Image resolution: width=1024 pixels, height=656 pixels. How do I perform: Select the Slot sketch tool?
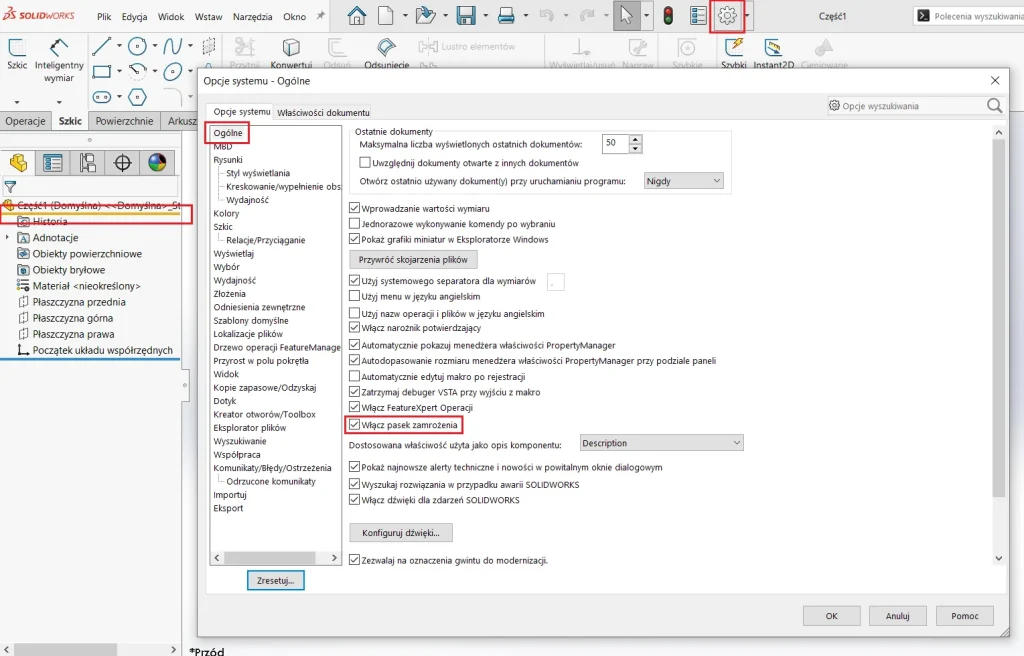point(102,97)
